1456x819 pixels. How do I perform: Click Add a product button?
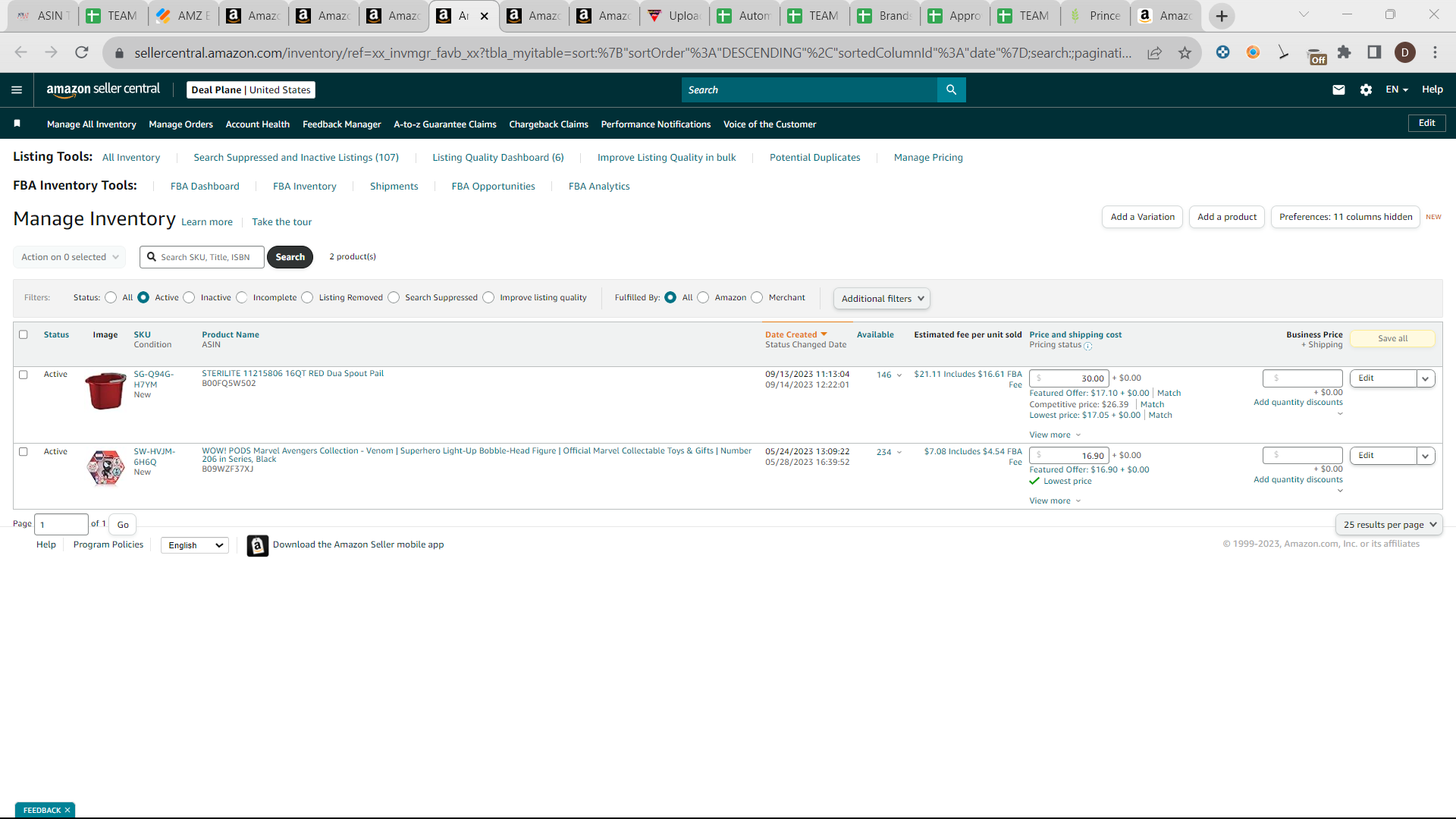[1227, 217]
